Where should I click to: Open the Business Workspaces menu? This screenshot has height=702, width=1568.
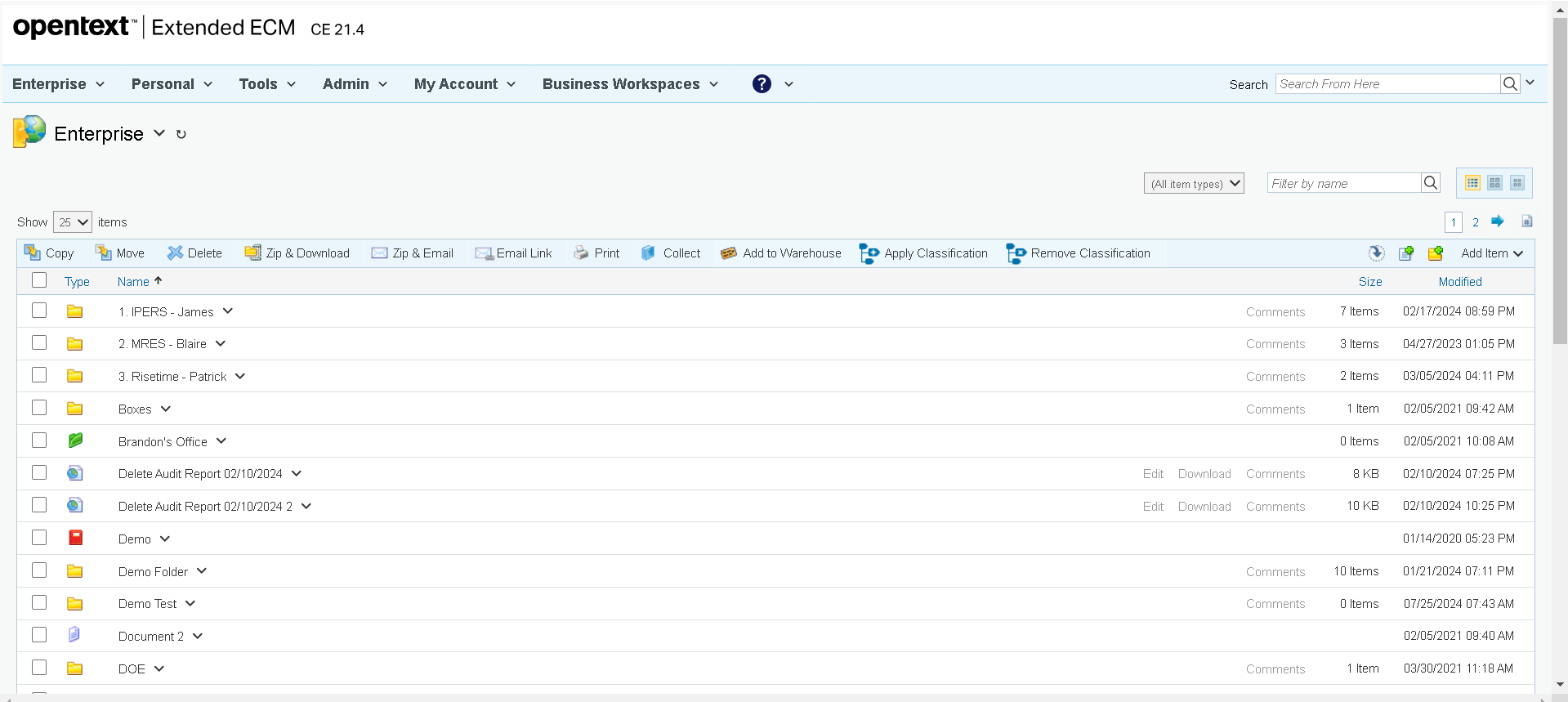[630, 84]
